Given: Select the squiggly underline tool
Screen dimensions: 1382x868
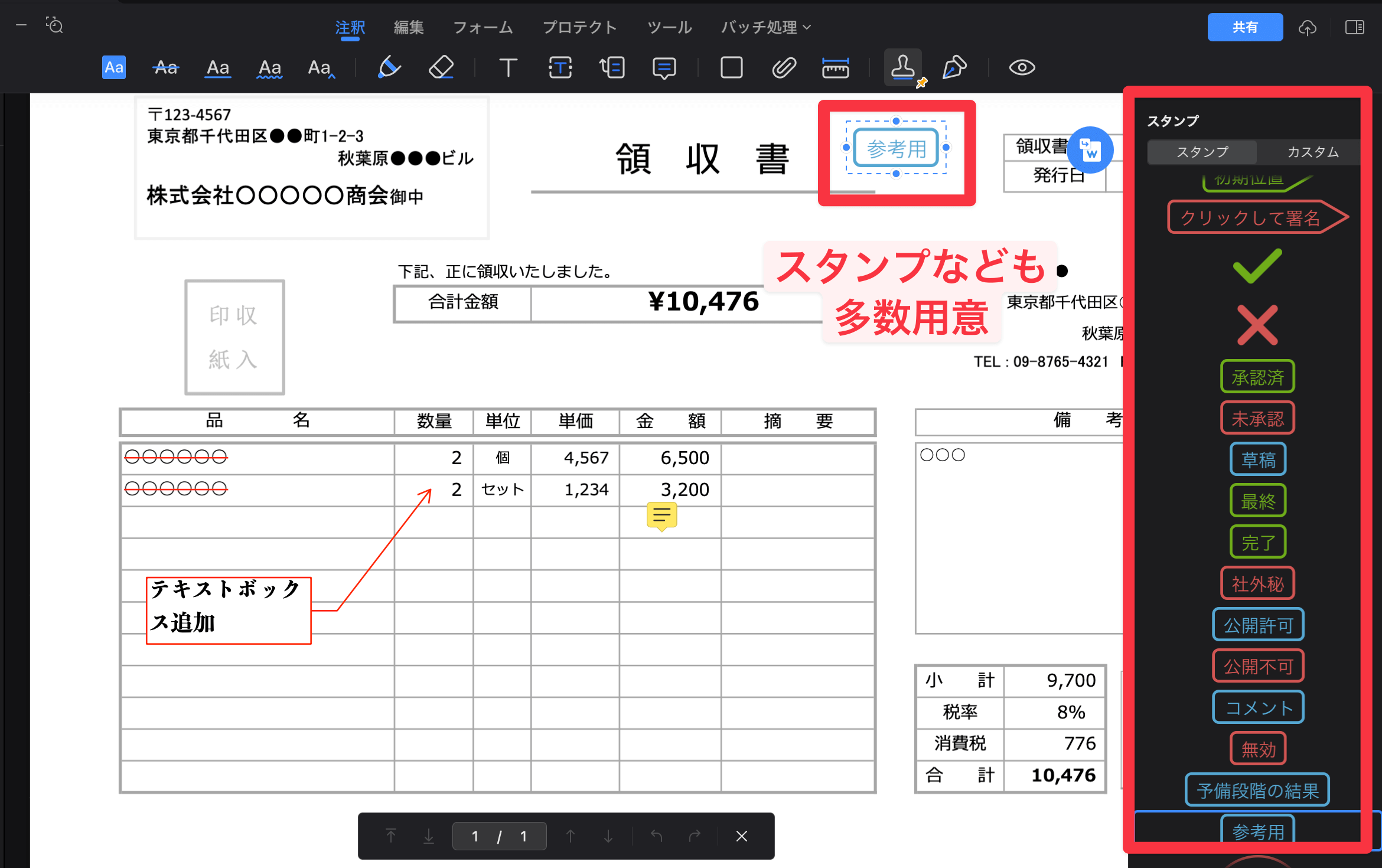Looking at the screenshot, I should pos(270,68).
